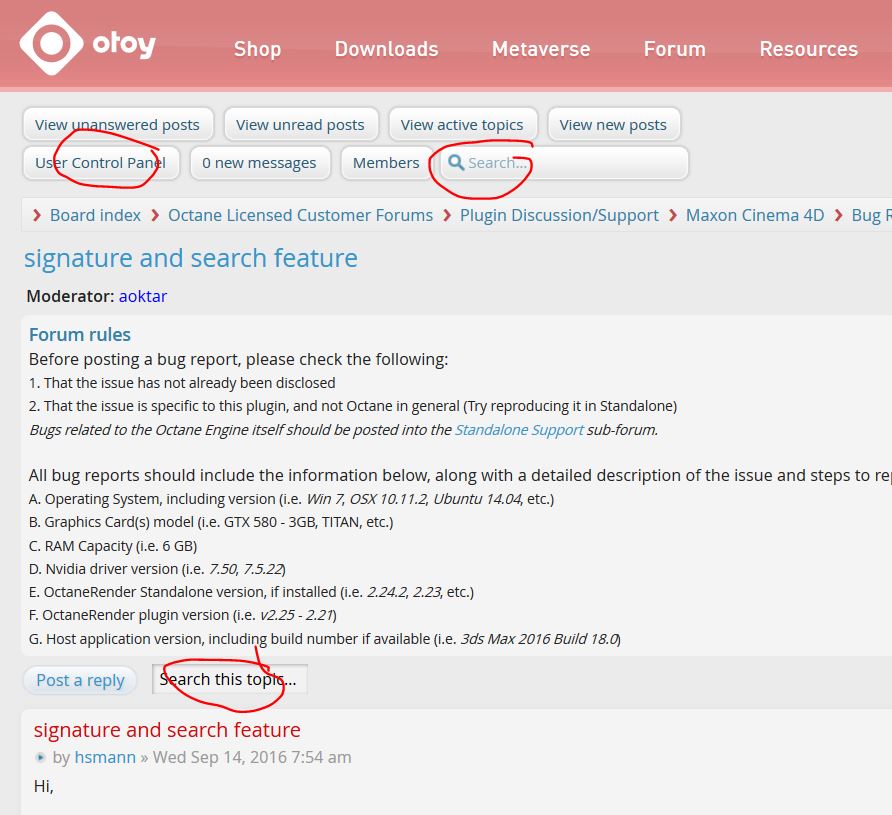
Task: Open Octane Licensed Customer Forums breadcrumb
Action: pyautogui.click(x=300, y=215)
